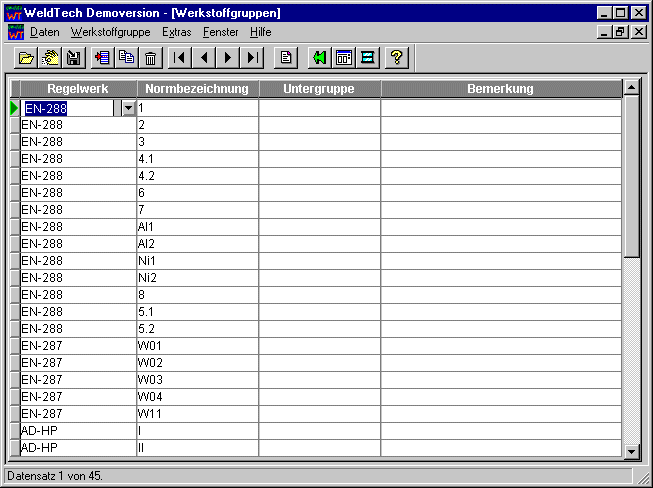This screenshot has width=653, height=488.
Task: Go to the next record
Action: tap(228, 58)
